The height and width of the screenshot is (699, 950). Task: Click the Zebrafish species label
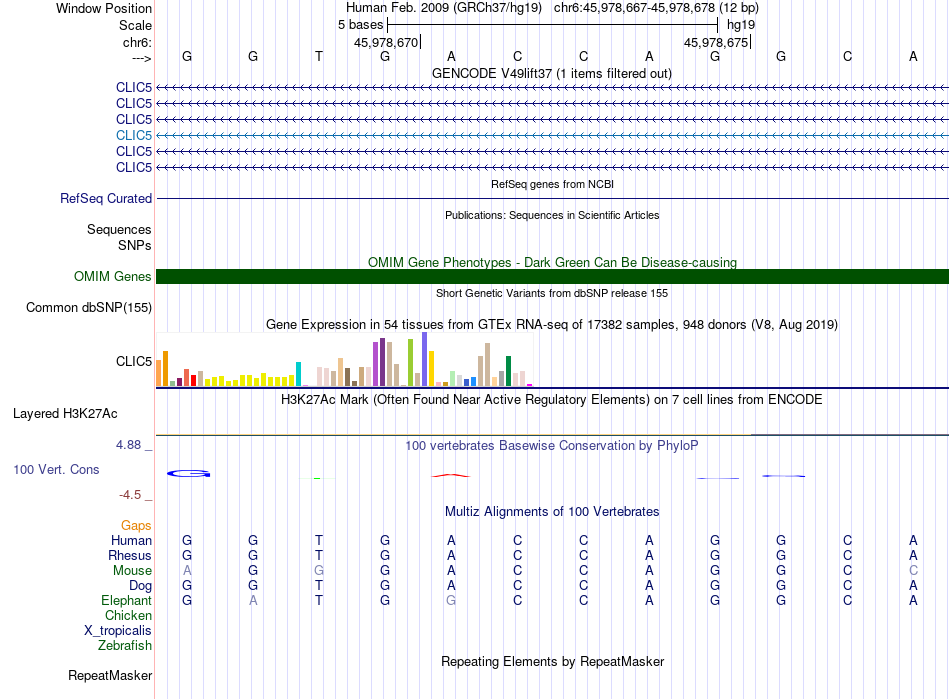point(125,645)
